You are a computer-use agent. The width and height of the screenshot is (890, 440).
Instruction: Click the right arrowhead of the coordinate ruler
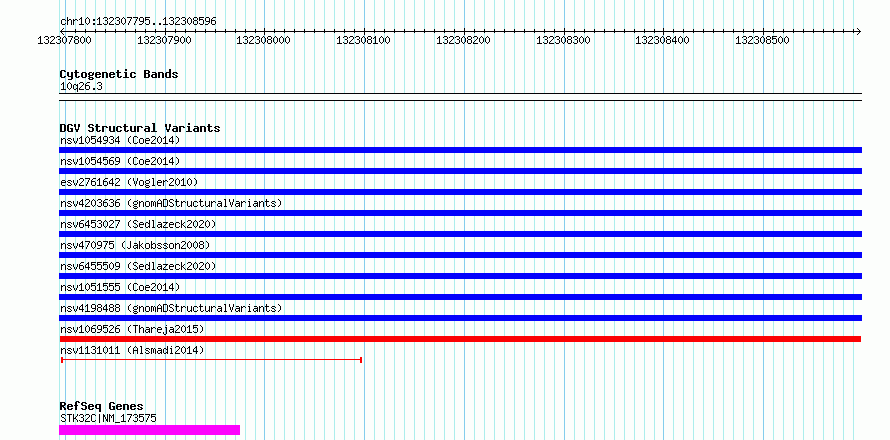[858, 31]
